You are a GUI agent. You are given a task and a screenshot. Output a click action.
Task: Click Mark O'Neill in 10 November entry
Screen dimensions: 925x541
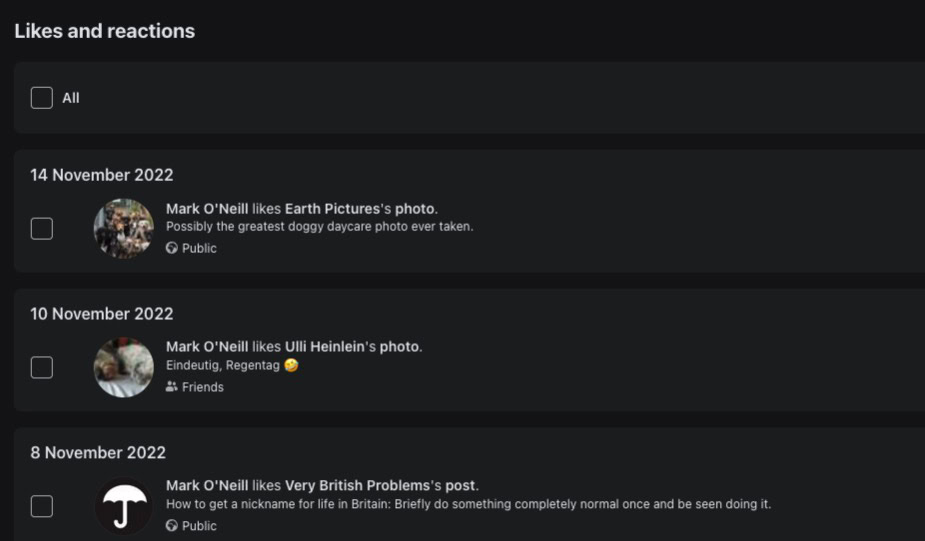(207, 347)
